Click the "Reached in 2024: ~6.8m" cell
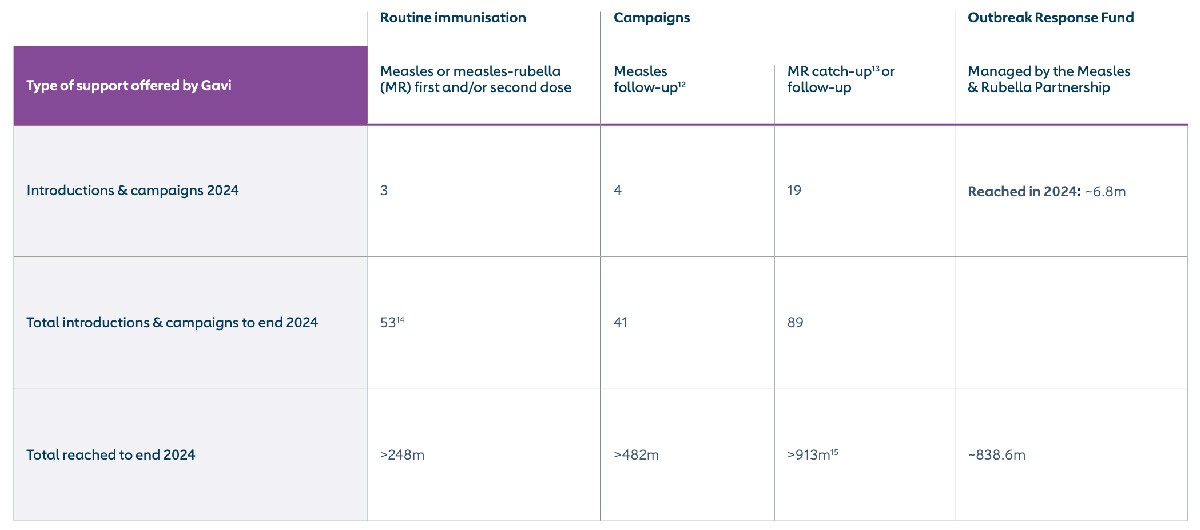Screen dimensions: 1200x530 1046,191
